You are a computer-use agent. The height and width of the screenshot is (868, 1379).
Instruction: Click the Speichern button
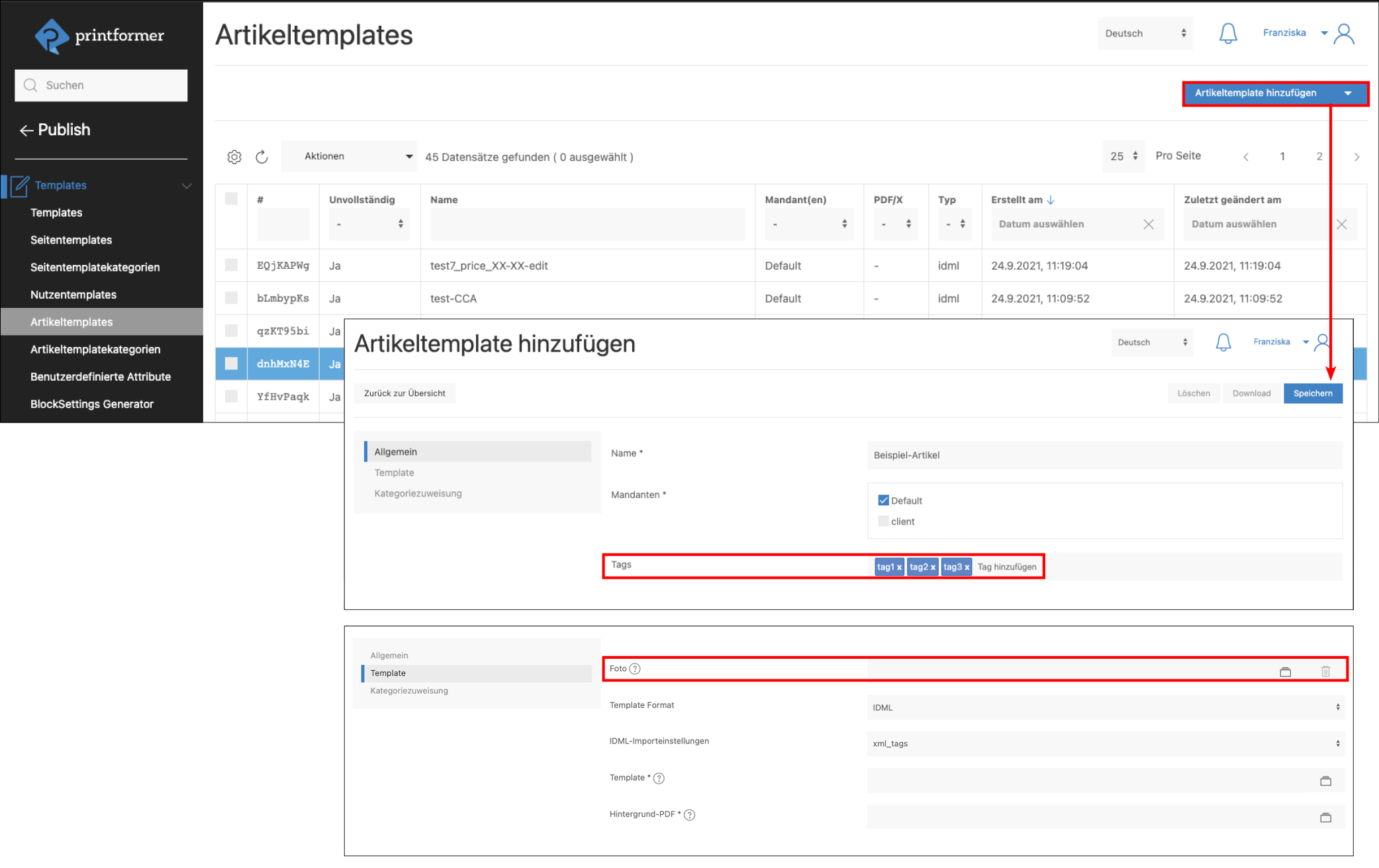click(x=1312, y=393)
